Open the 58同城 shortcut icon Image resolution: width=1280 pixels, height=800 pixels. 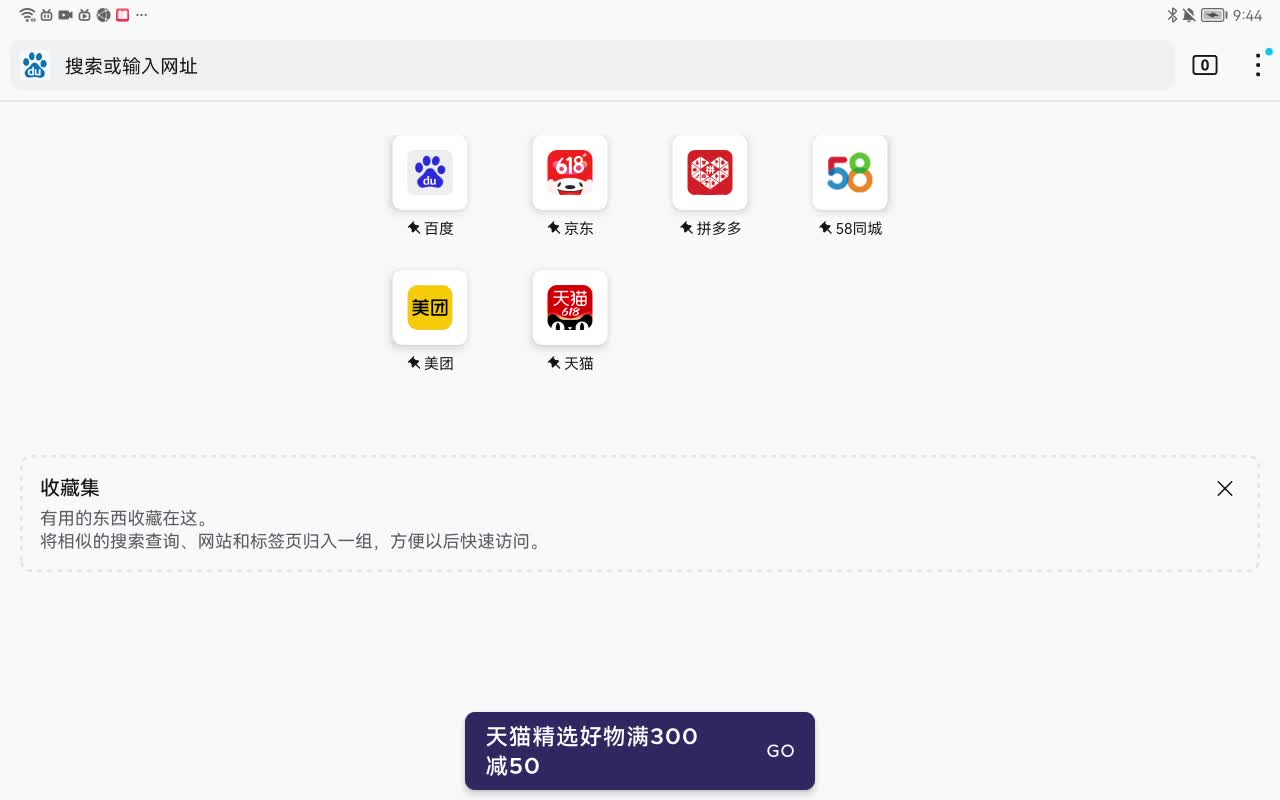(850, 172)
